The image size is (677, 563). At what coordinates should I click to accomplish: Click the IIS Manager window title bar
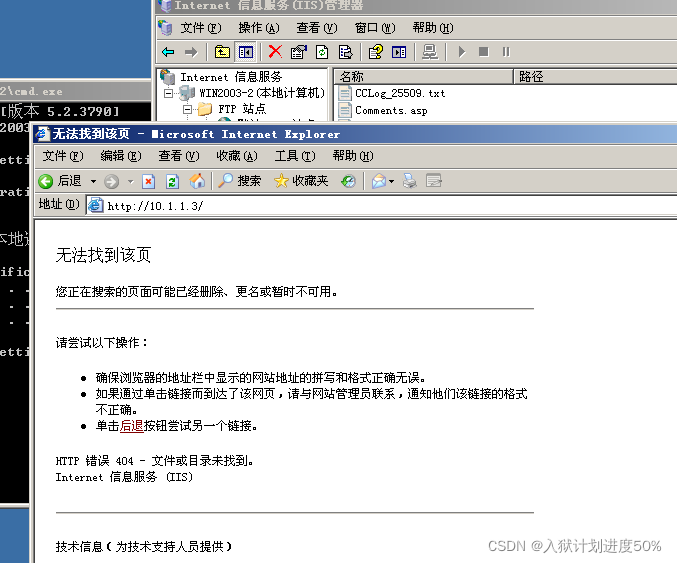[416, 6]
